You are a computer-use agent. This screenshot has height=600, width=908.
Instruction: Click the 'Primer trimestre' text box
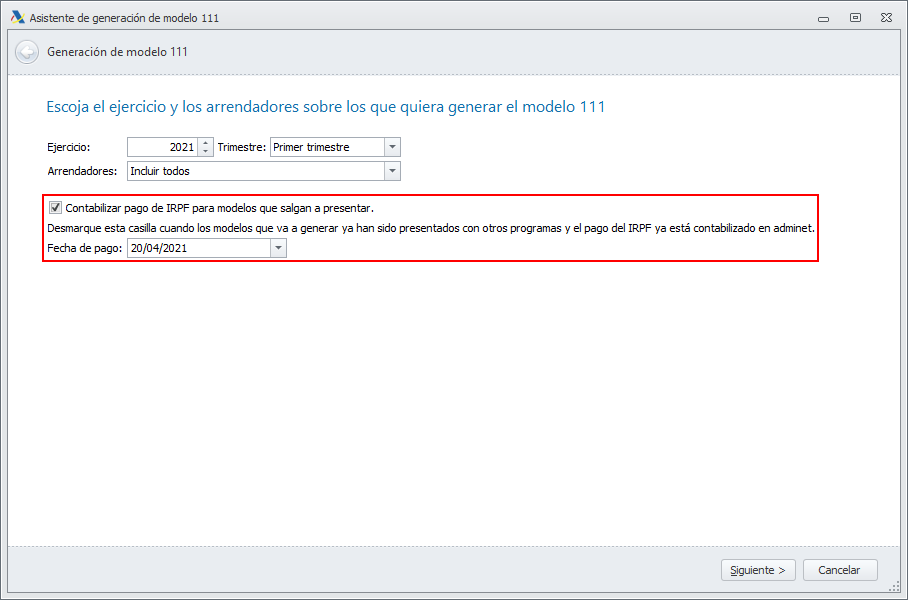click(x=327, y=147)
